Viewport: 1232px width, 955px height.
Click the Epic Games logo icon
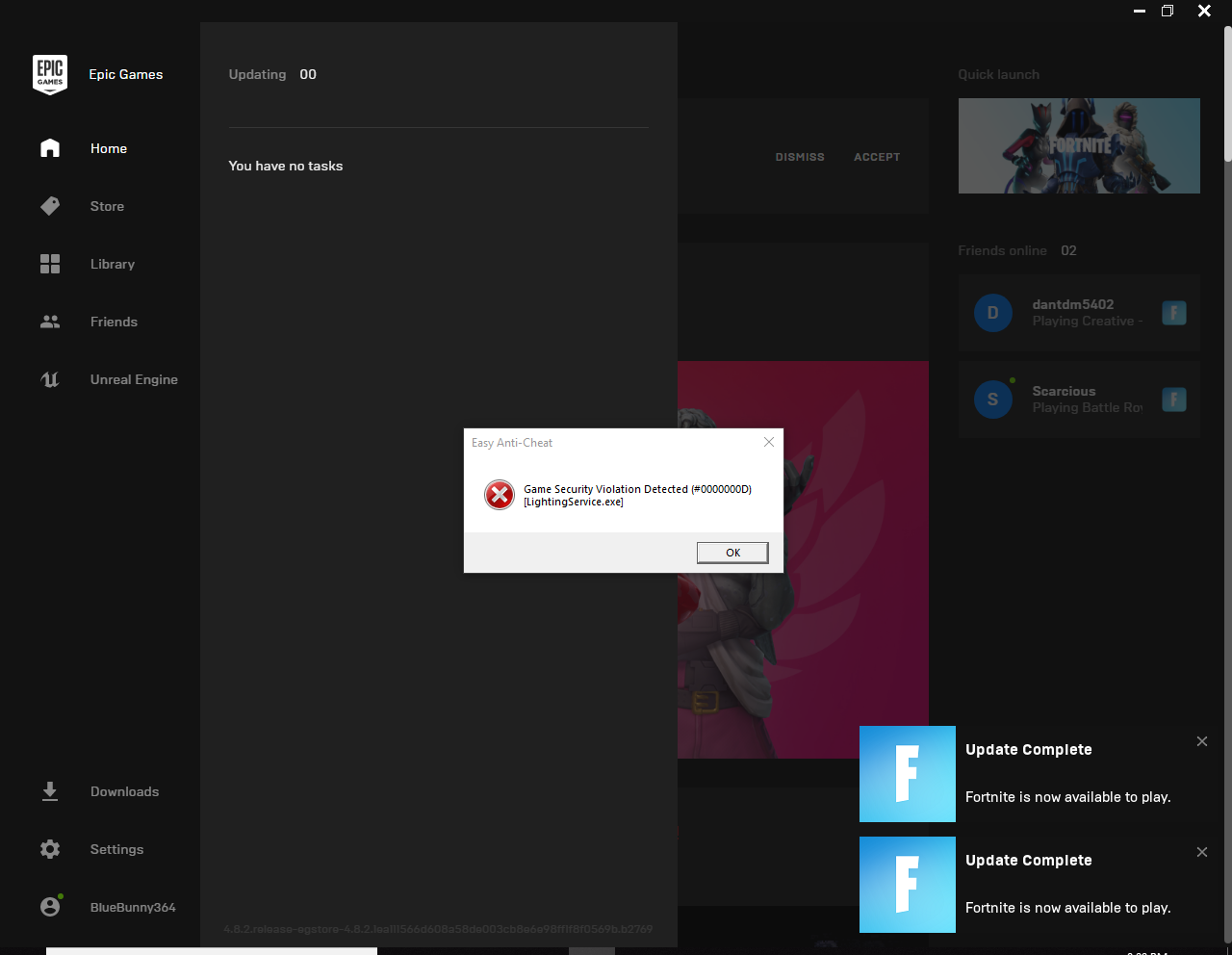click(x=50, y=74)
